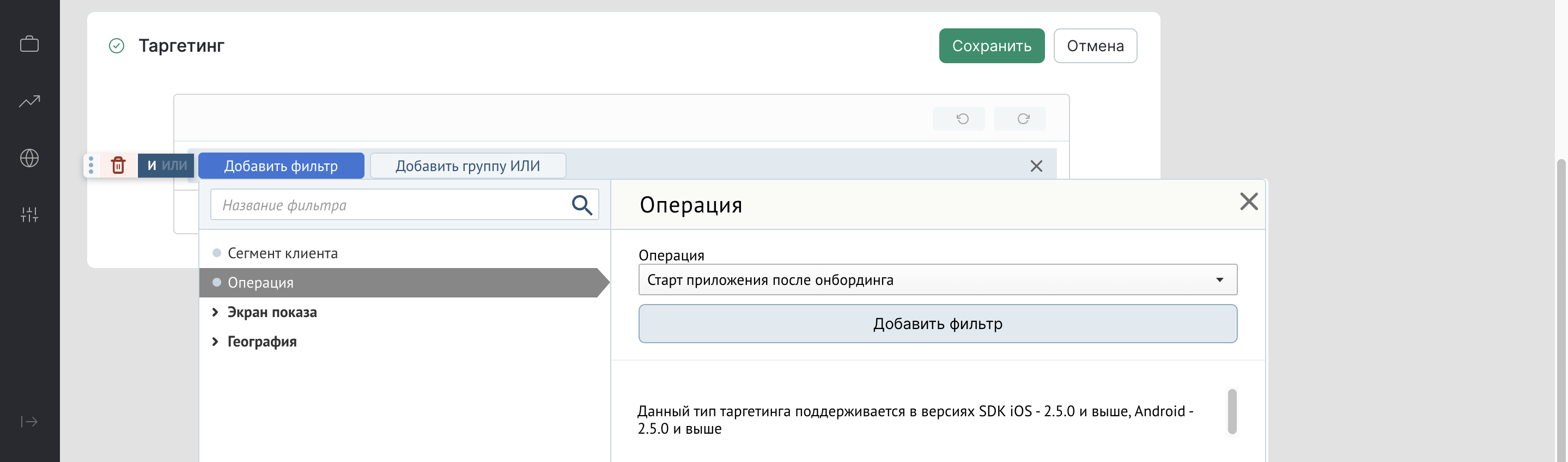Select Сегмент клиента filter

[282, 253]
